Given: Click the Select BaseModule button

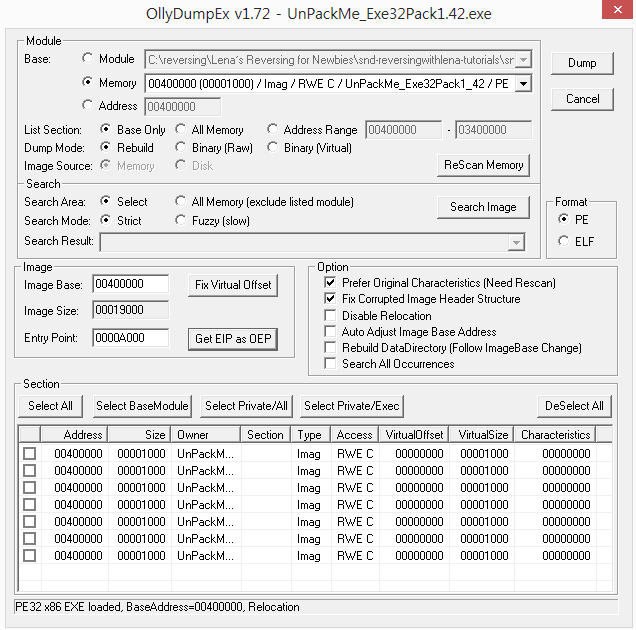Looking at the screenshot, I should 142,406.
